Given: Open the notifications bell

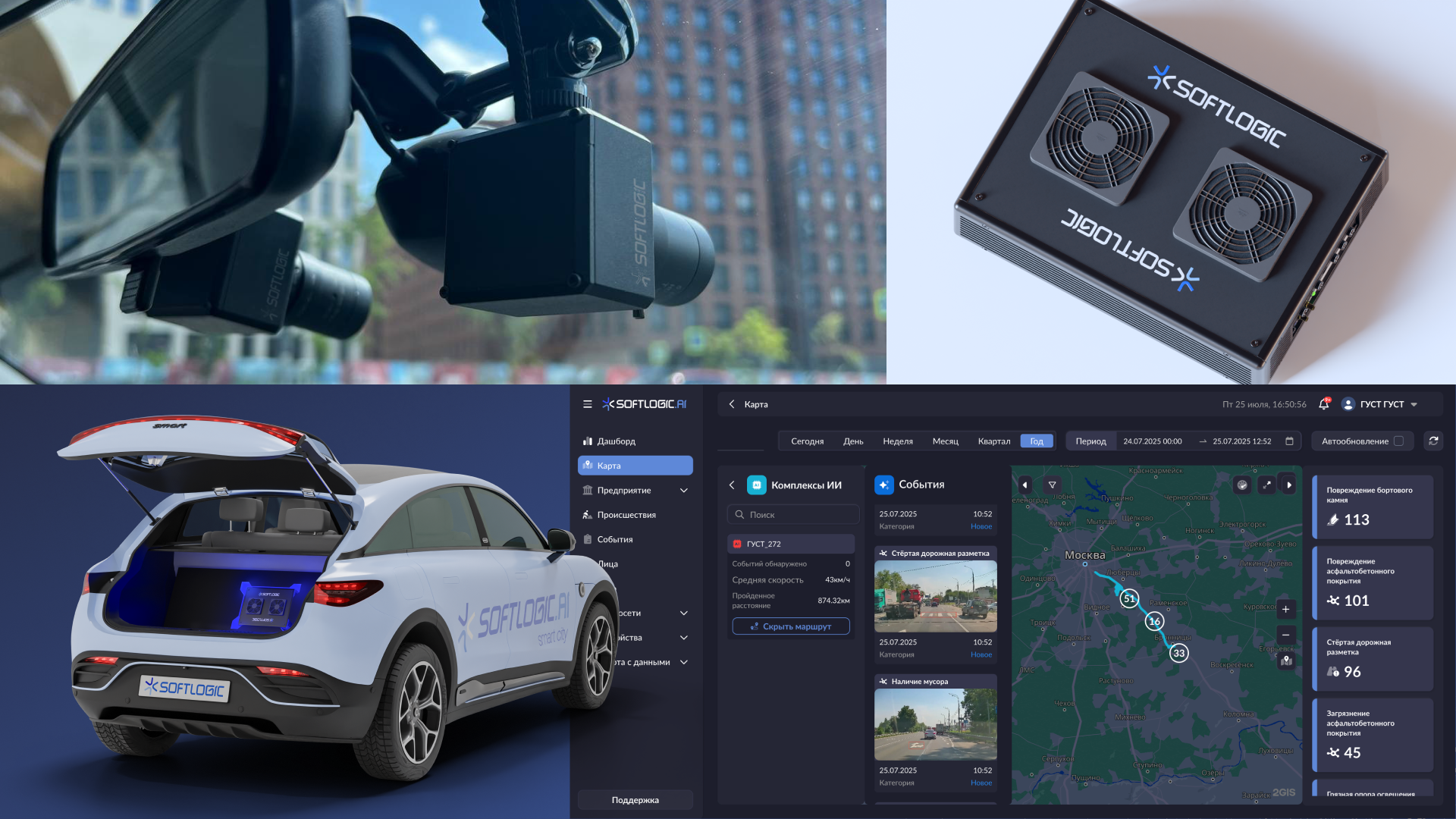Looking at the screenshot, I should click(1323, 404).
